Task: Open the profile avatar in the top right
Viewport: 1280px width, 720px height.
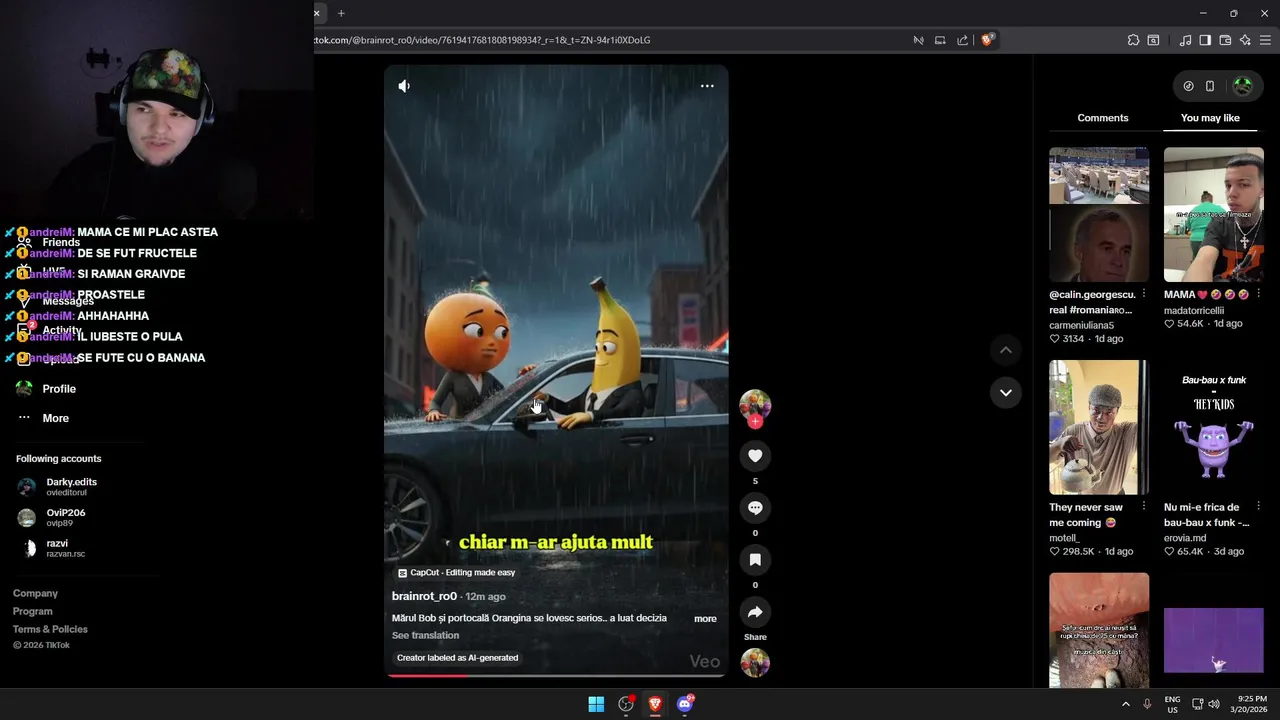Action: coord(1243,86)
